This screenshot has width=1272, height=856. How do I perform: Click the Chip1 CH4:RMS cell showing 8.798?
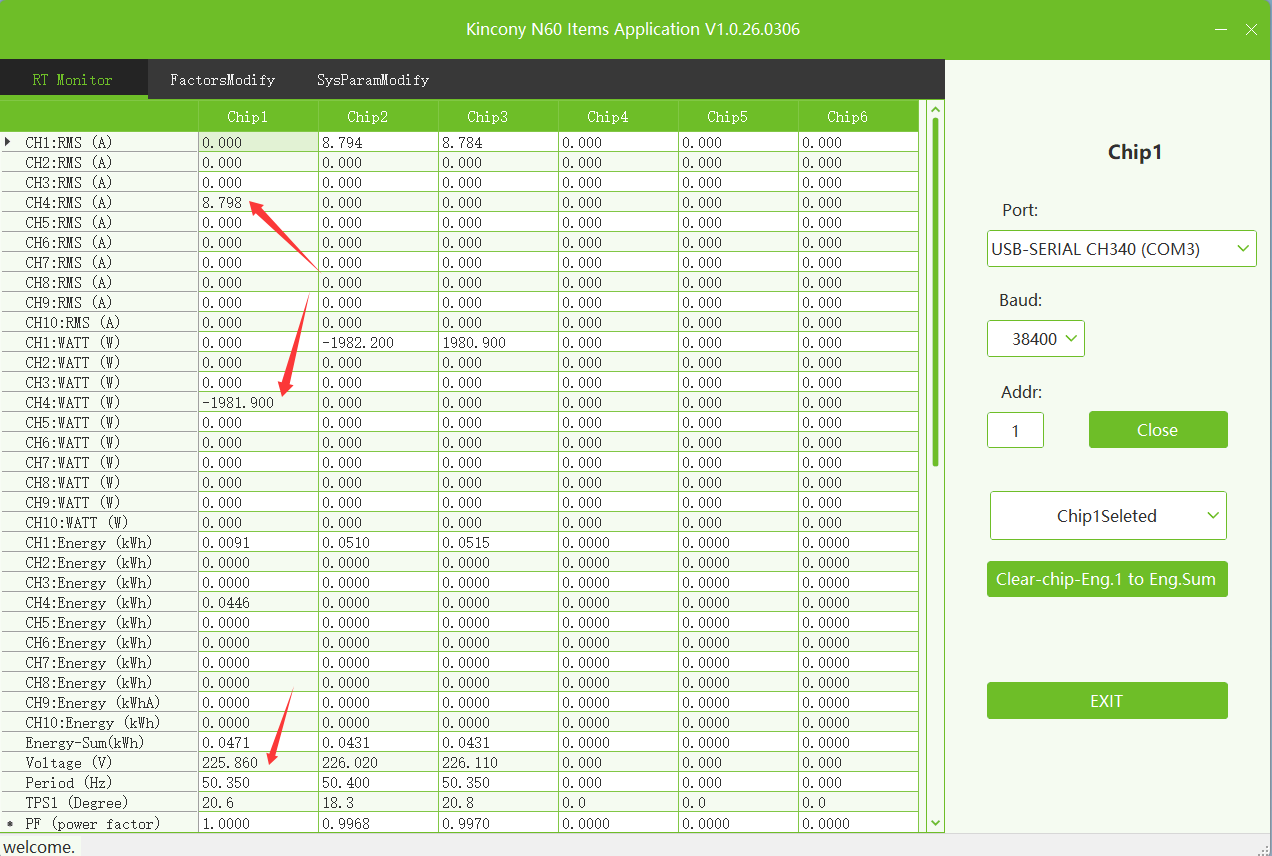pyautogui.click(x=257, y=203)
